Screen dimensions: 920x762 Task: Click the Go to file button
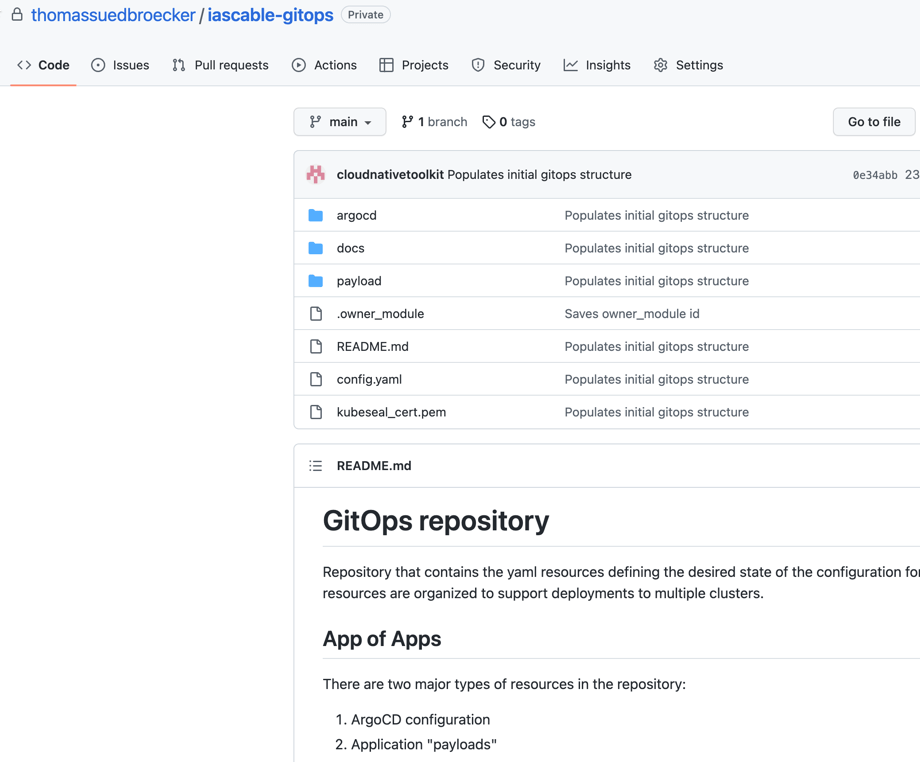click(874, 122)
